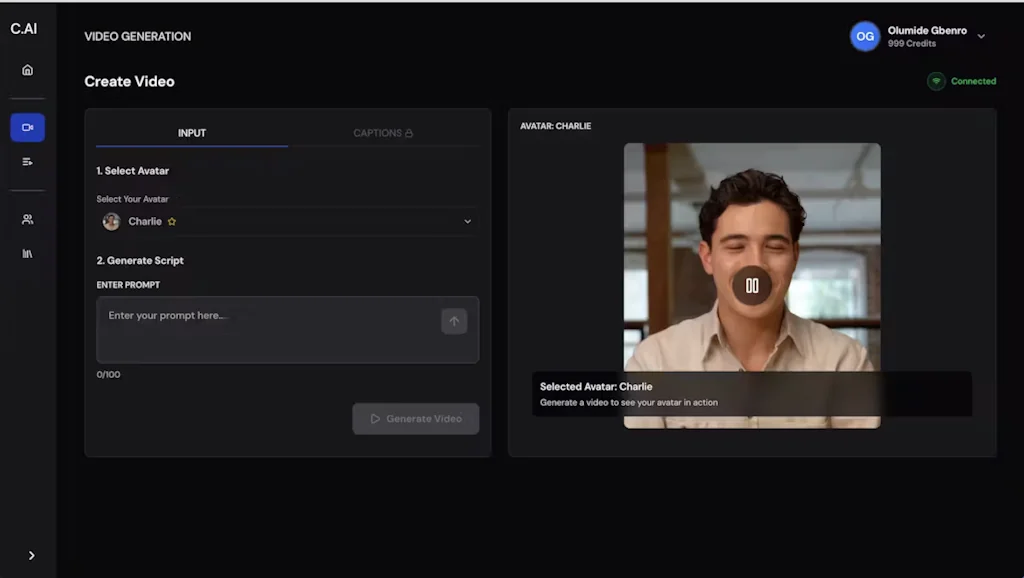The width and height of the screenshot is (1024, 578).
Task: View the Analytics bar-chart icon
Action: pyautogui.click(x=27, y=251)
